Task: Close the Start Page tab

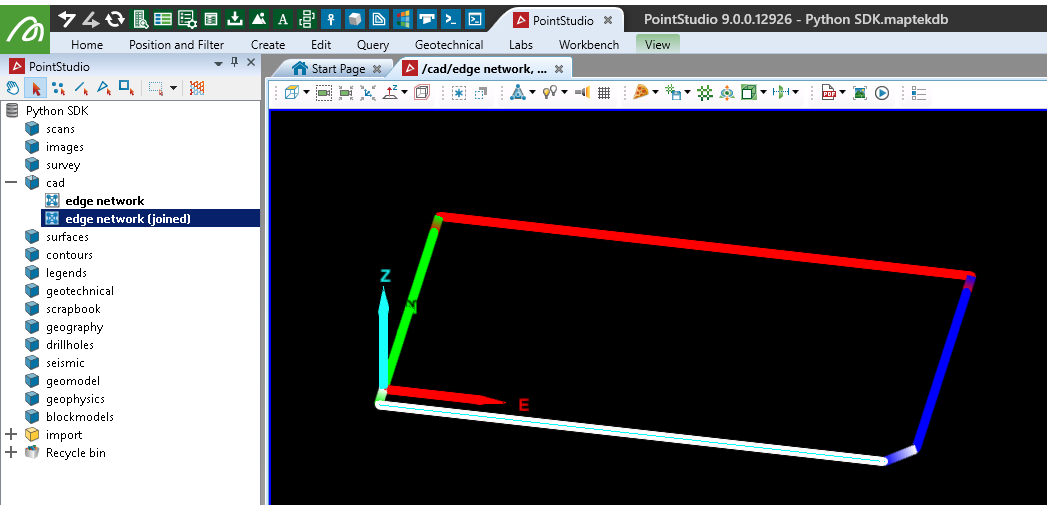Action: (377, 69)
